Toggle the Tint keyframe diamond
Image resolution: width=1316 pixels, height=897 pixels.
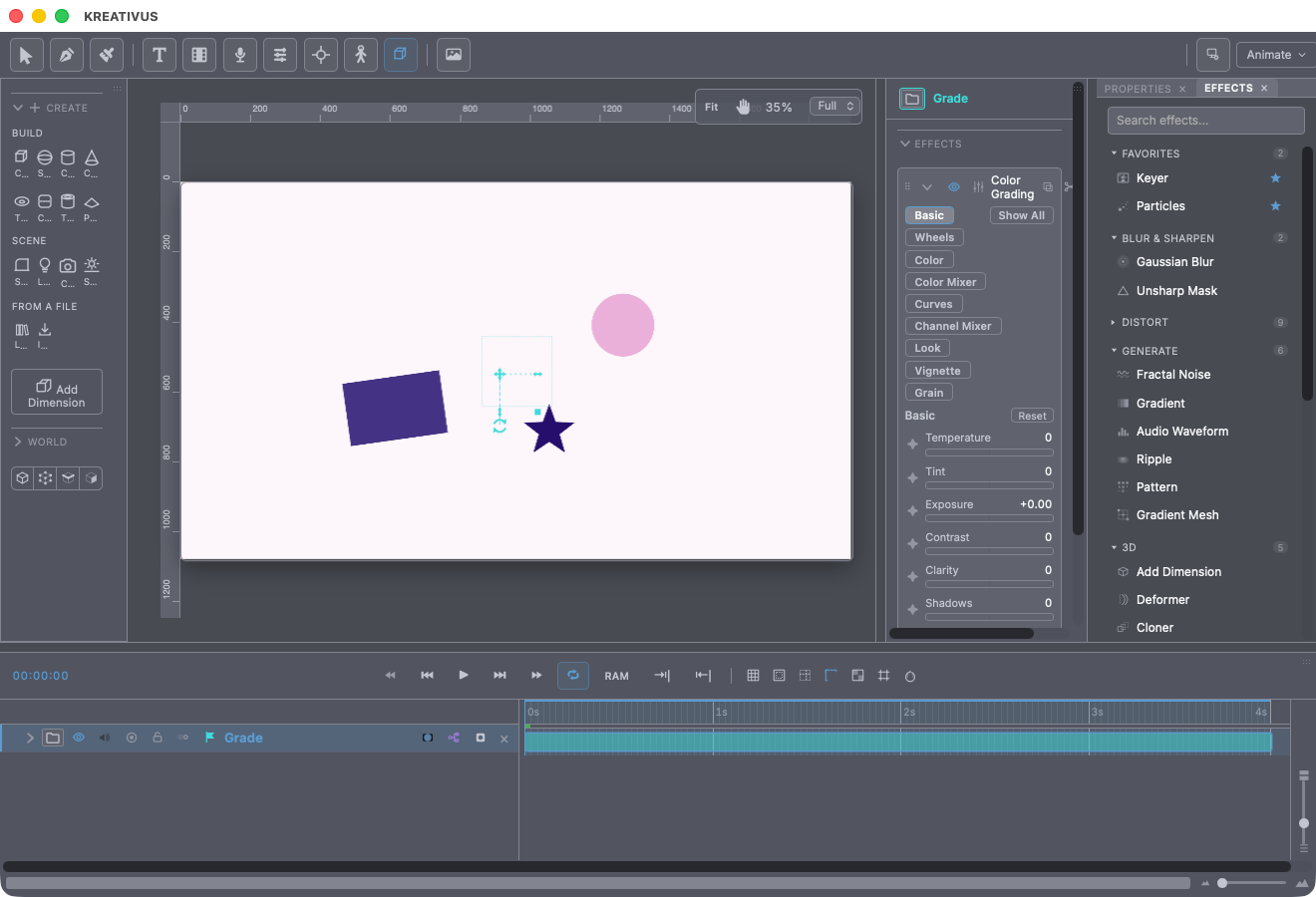click(912, 478)
